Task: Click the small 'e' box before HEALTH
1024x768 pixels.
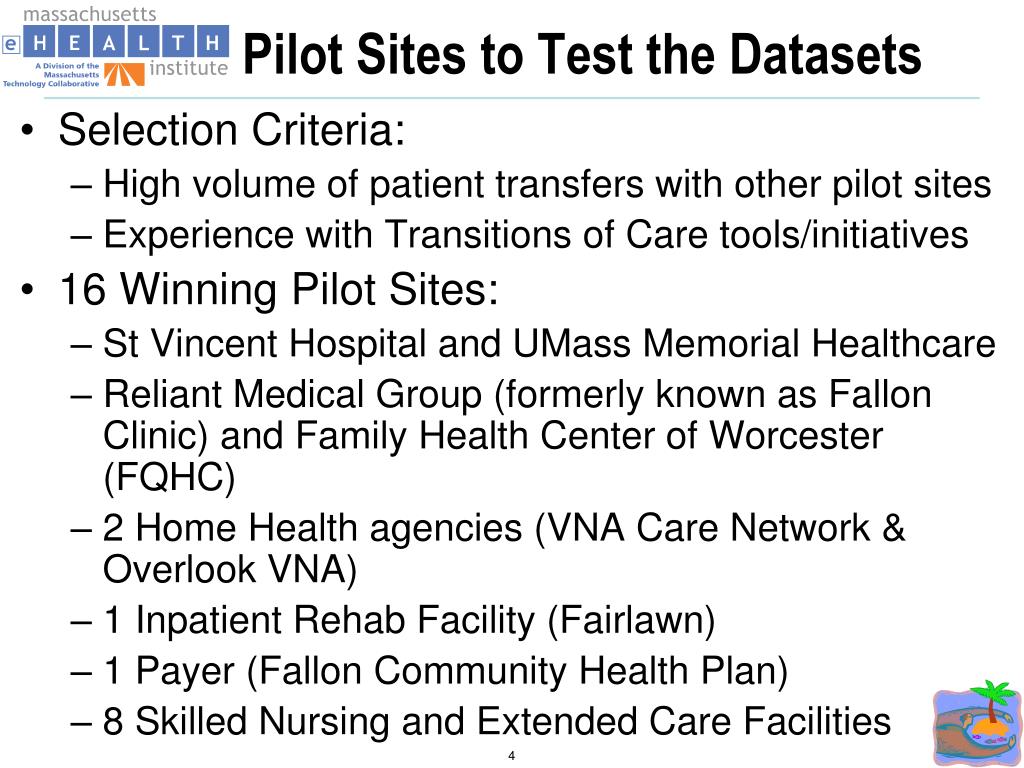Action: 12,44
